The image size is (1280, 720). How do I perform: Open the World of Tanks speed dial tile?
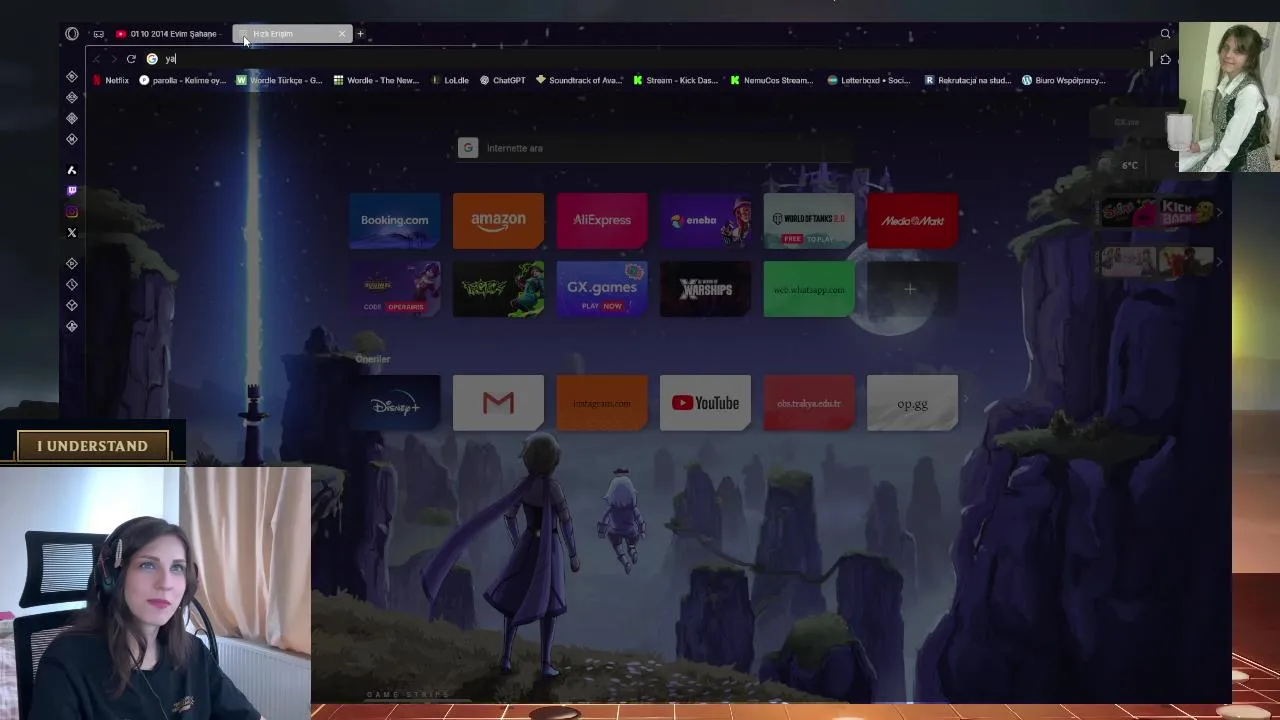point(809,220)
